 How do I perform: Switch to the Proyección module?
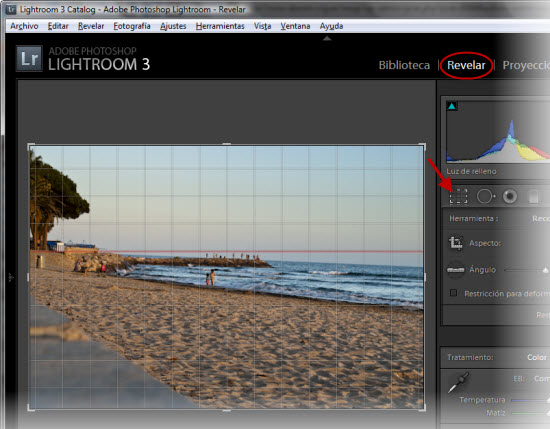[x=526, y=65]
